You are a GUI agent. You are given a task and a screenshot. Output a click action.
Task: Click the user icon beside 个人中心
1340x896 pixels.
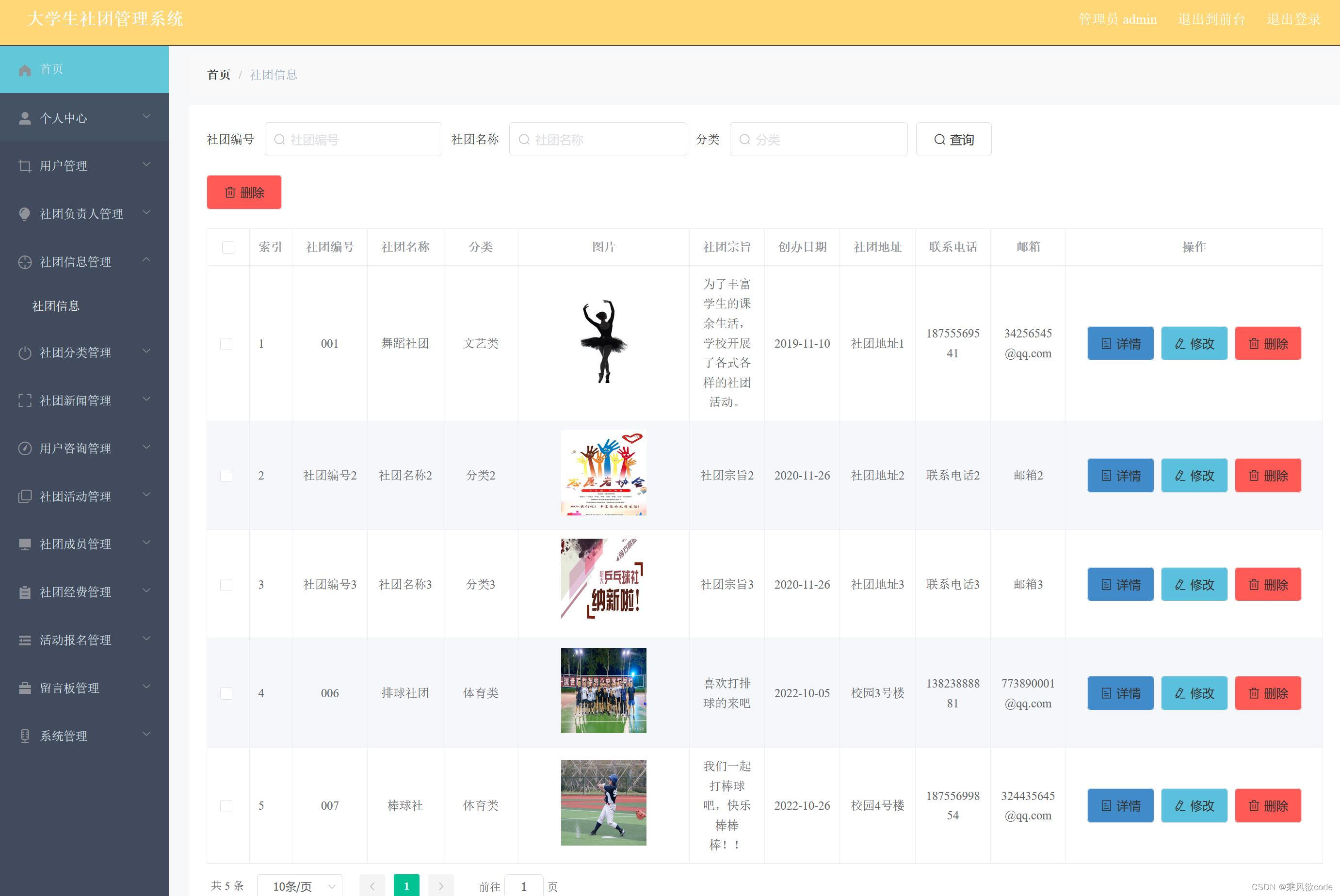pyautogui.click(x=25, y=118)
